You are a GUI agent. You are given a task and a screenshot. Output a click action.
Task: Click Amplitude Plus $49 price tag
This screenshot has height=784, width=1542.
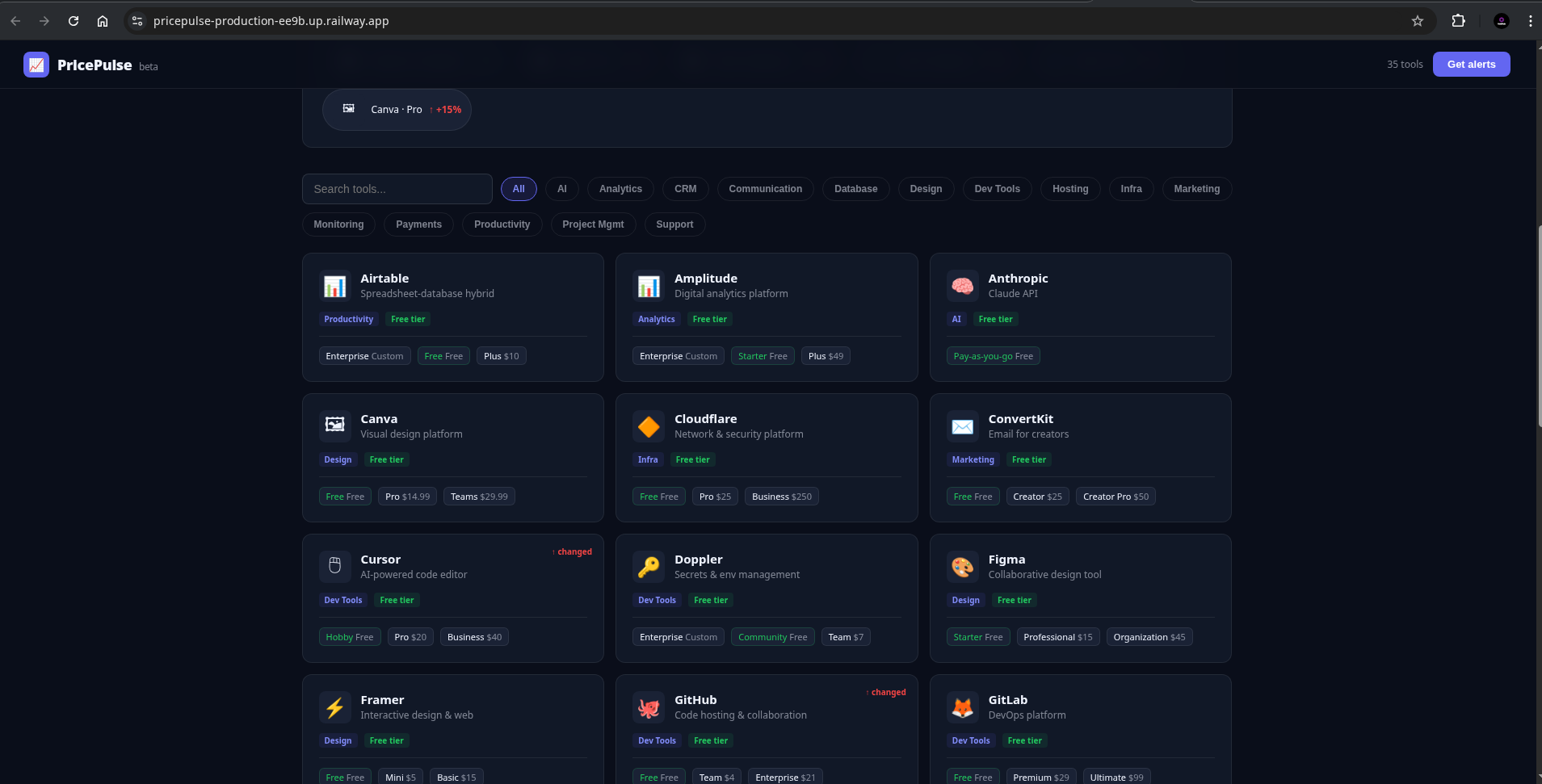826,356
